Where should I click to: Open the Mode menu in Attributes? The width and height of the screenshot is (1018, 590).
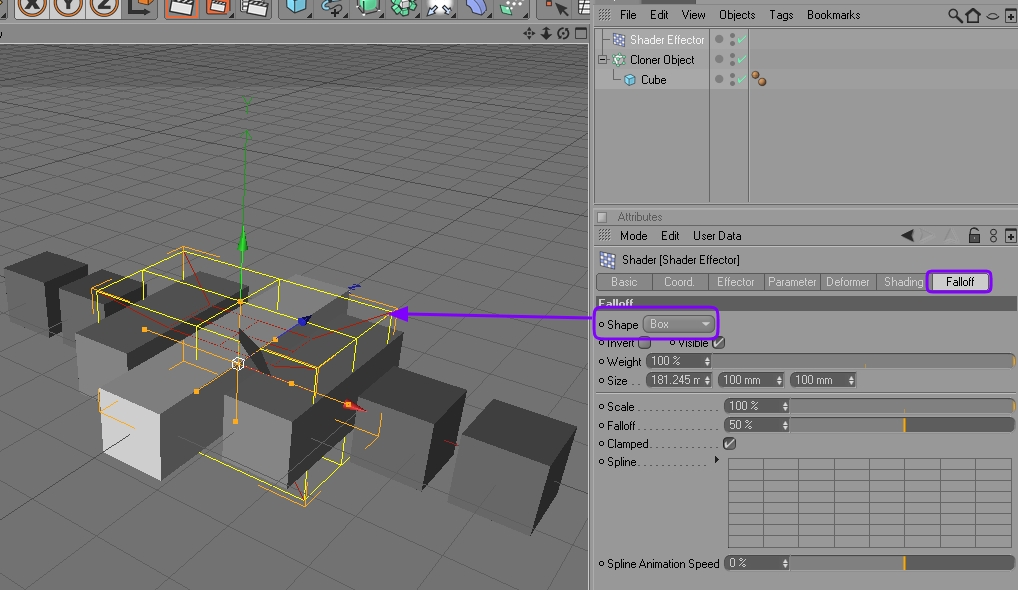634,236
